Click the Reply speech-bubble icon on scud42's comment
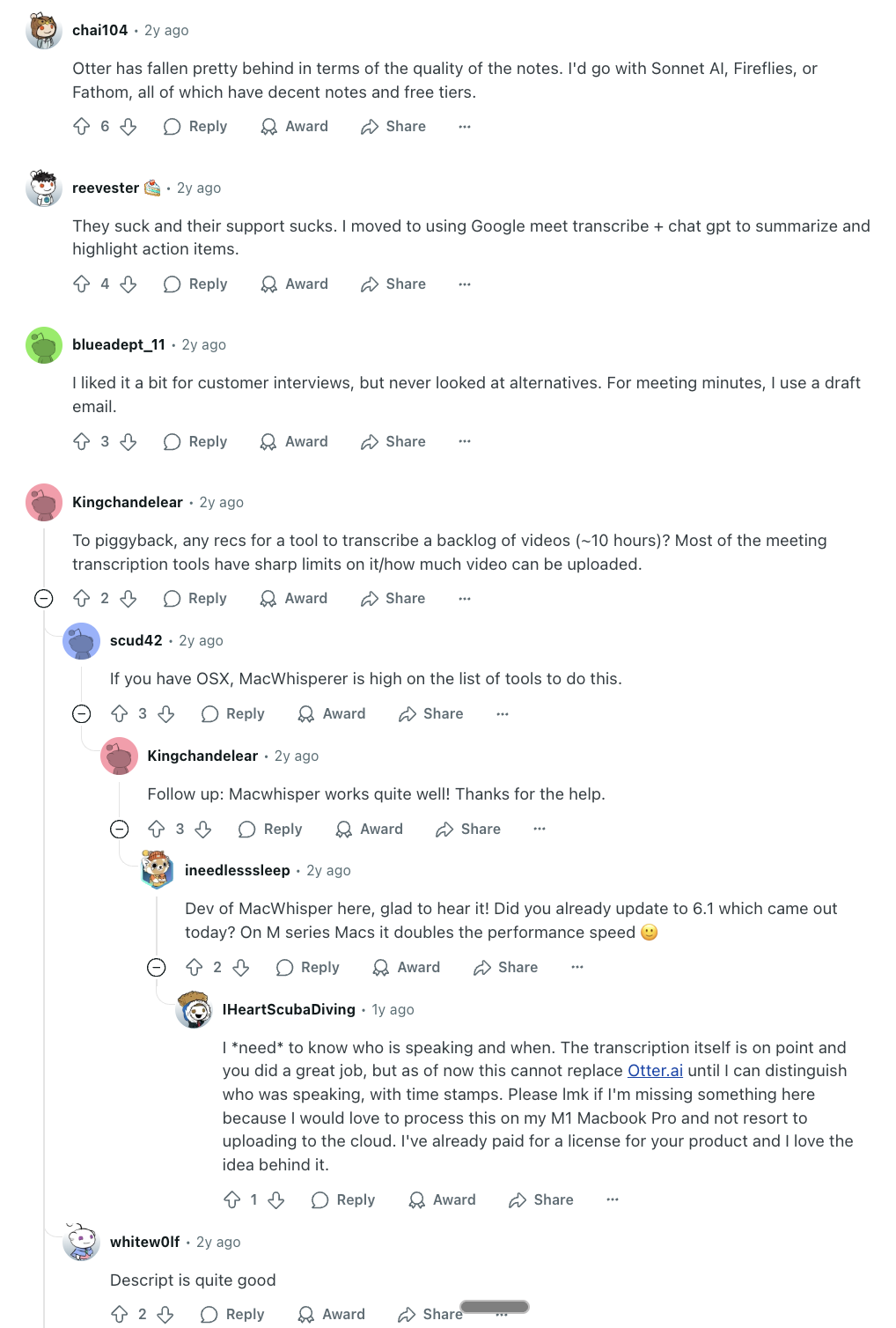Viewport: 896px width, 1328px height. click(x=210, y=713)
